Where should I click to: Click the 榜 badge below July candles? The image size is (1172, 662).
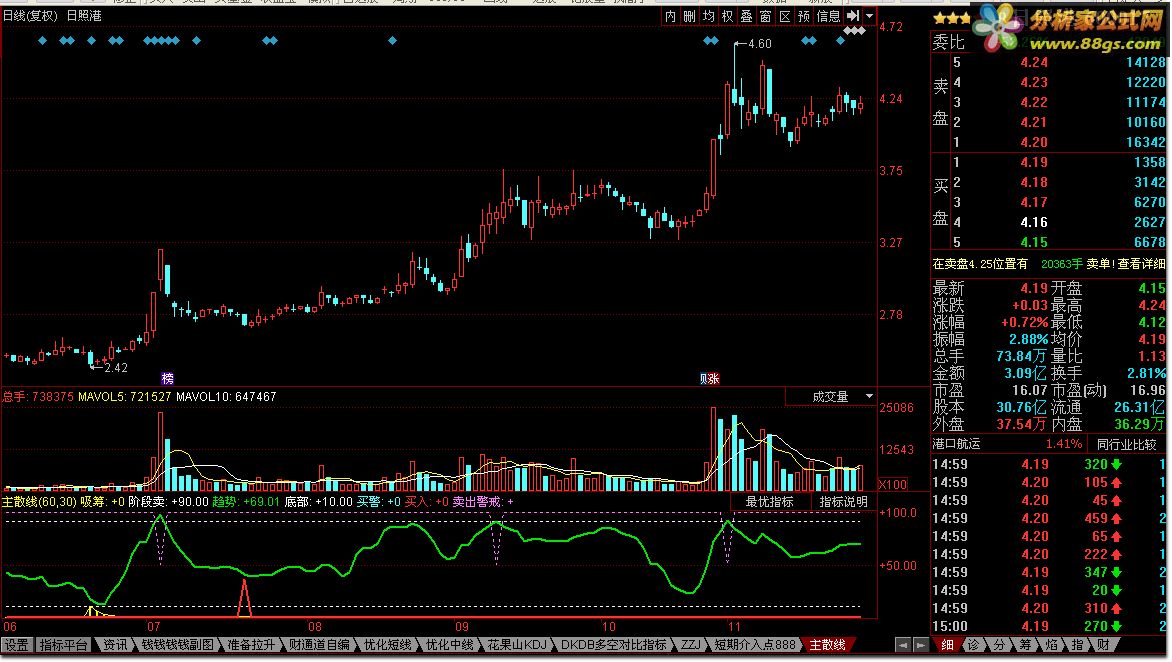tap(167, 378)
